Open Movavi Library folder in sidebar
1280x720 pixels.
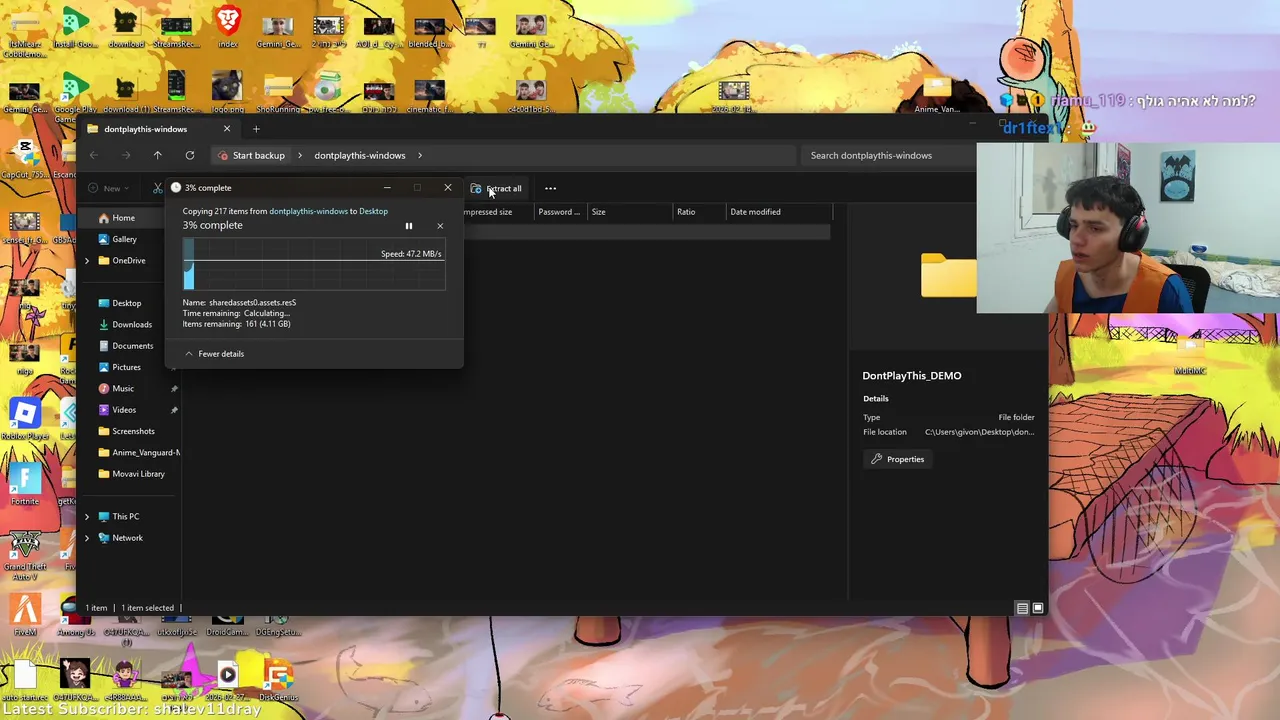(138, 474)
